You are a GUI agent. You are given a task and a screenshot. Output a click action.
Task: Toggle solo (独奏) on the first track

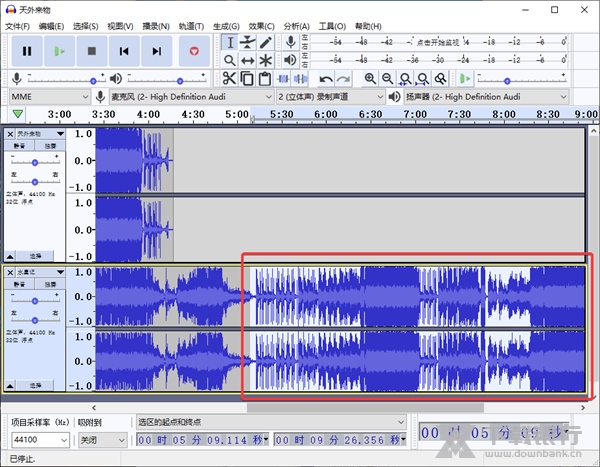point(50,147)
